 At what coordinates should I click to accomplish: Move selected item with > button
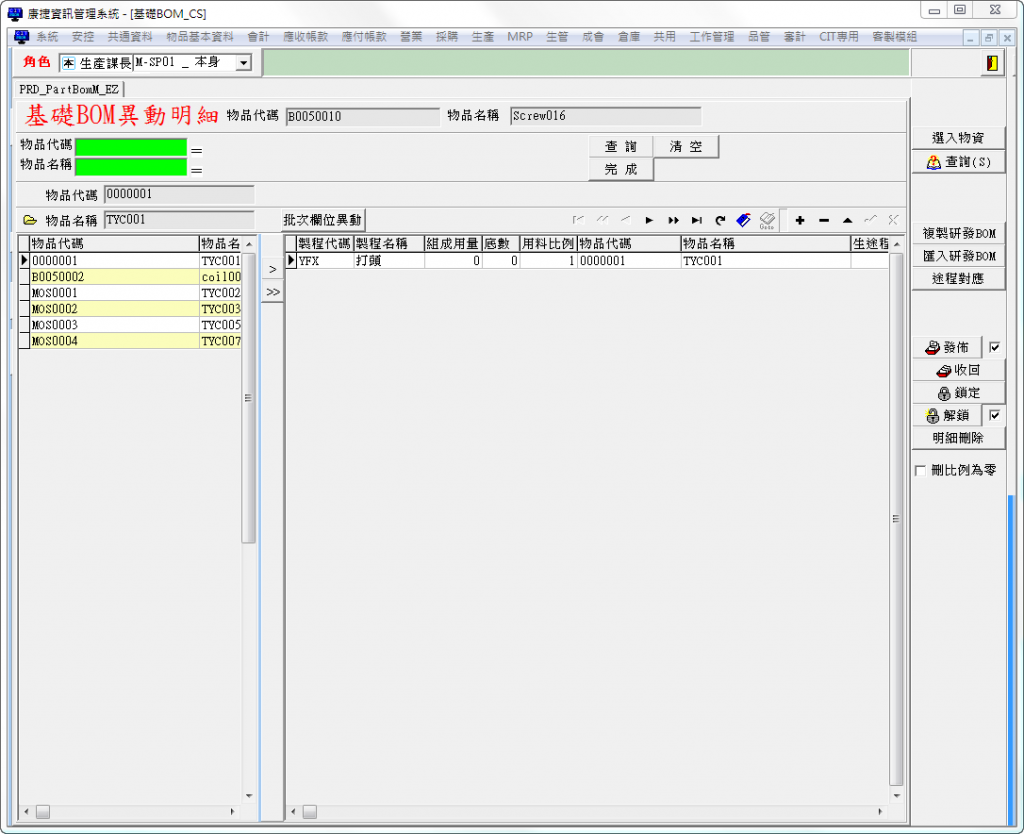[272, 270]
